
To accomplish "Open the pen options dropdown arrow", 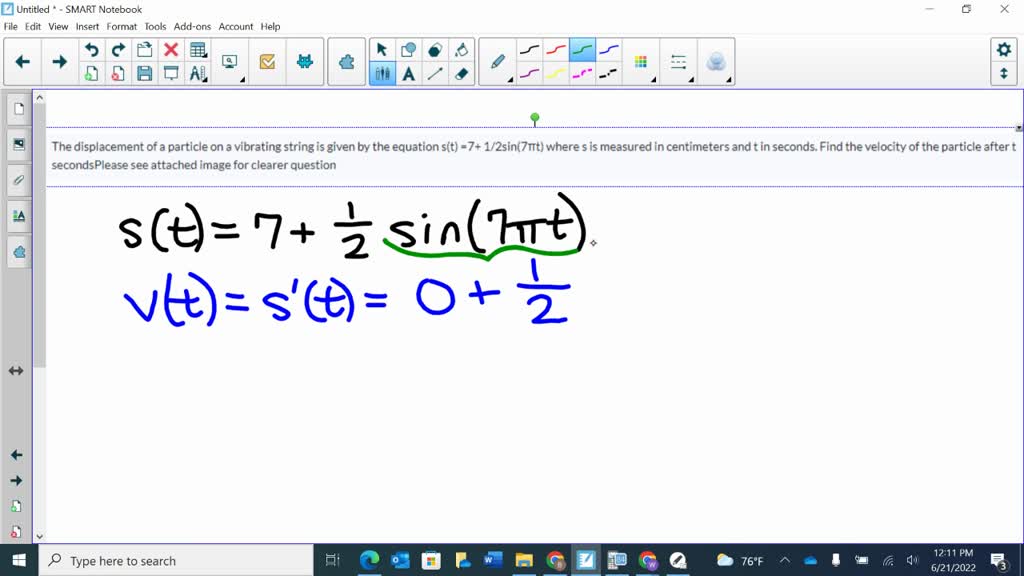I will click(x=509, y=80).
